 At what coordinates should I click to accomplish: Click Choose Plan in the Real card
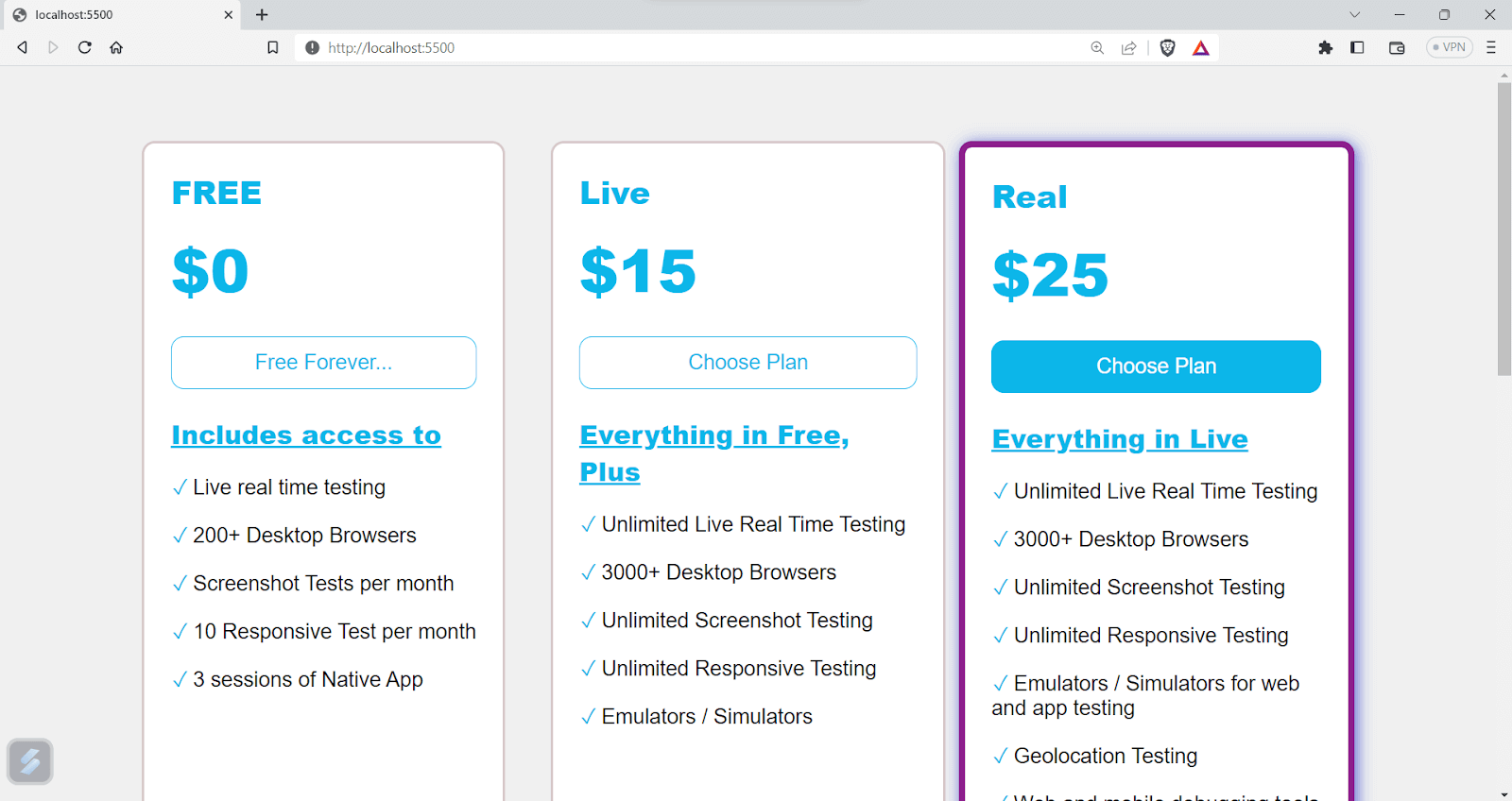[1156, 366]
